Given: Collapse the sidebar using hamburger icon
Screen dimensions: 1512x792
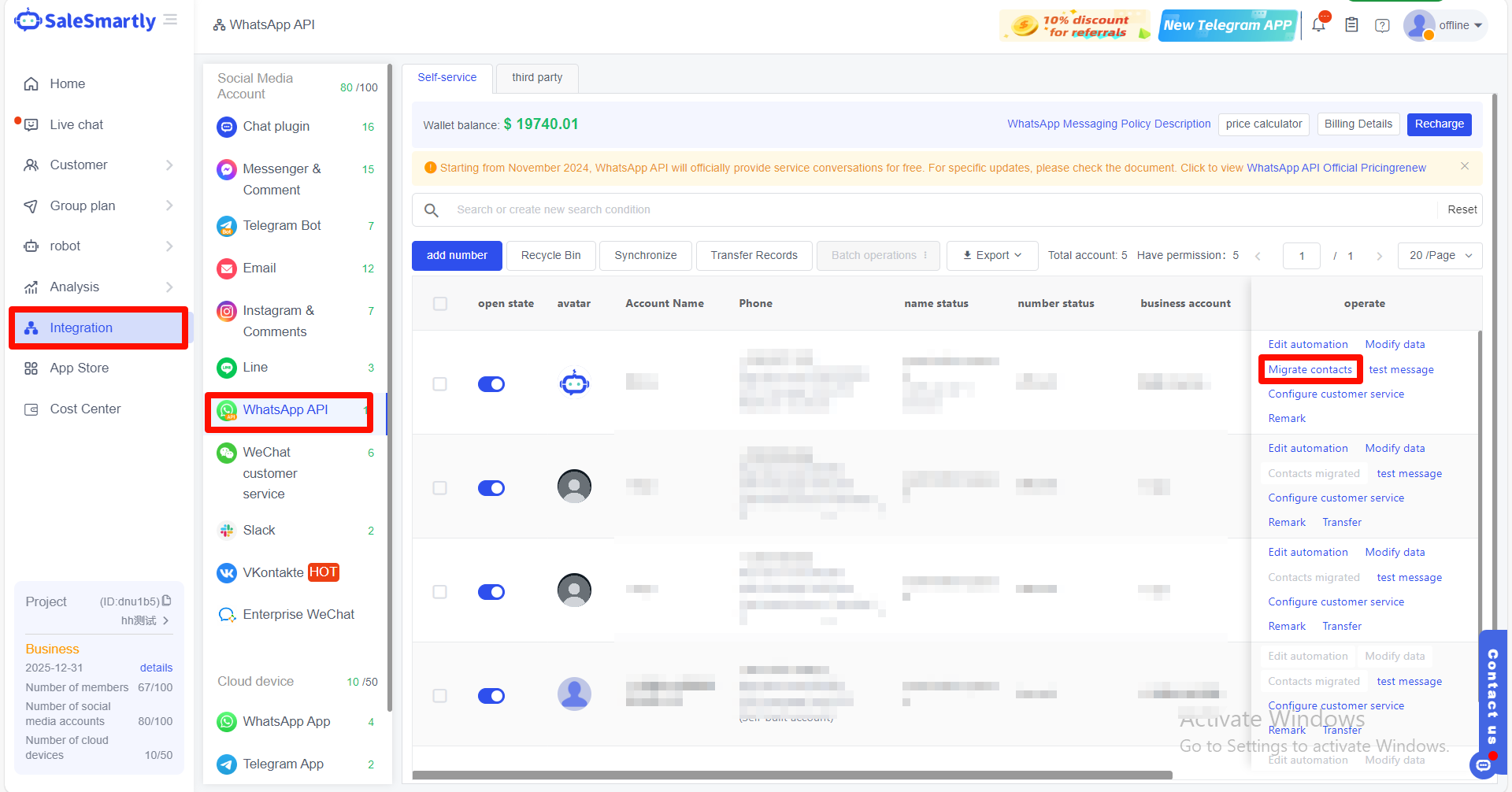Looking at the screenshot, I should (x=170, y=20).
